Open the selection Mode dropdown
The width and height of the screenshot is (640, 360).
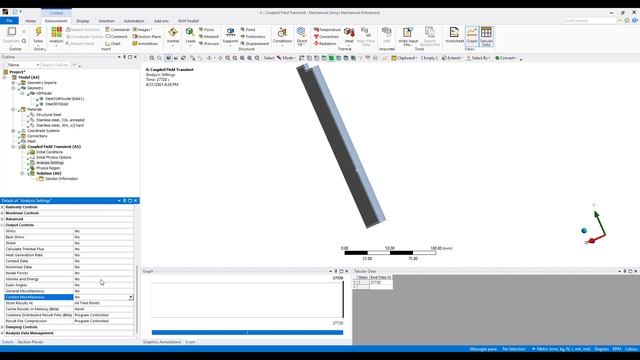(x=286, y=58)
